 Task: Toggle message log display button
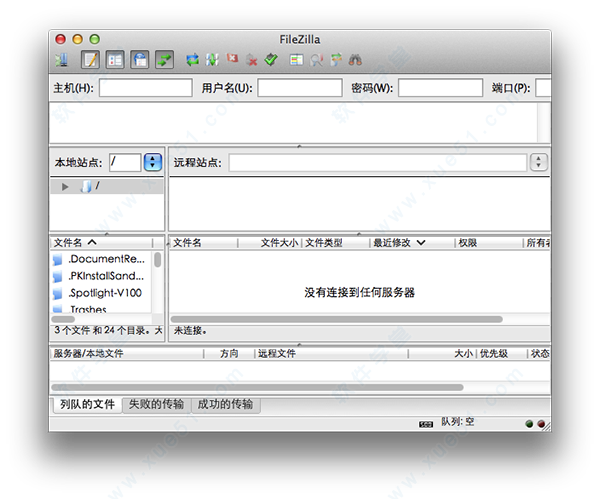click(91, 60)
